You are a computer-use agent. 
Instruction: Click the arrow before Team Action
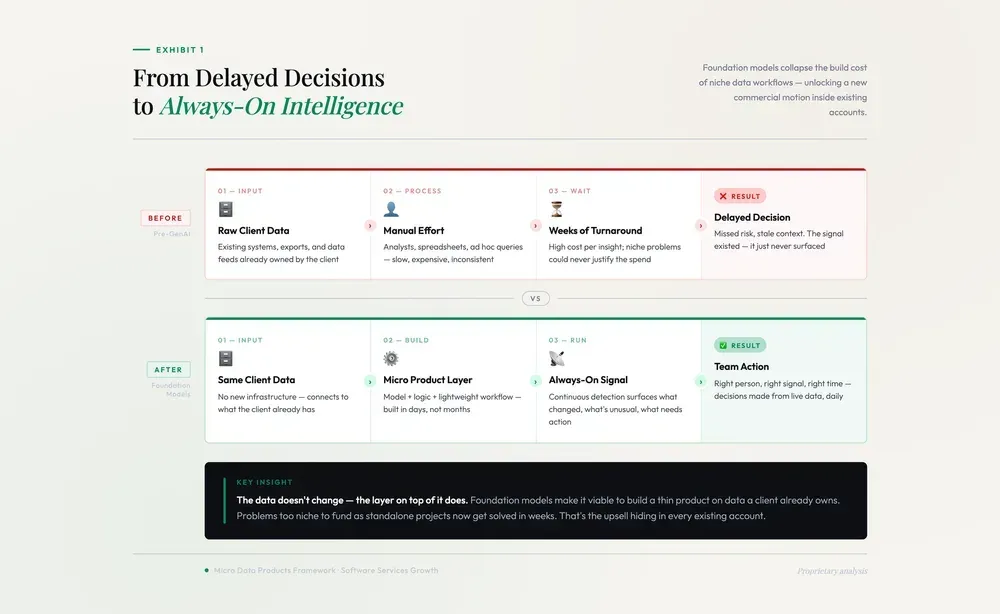pyautogui.click(x=701, y=381)
